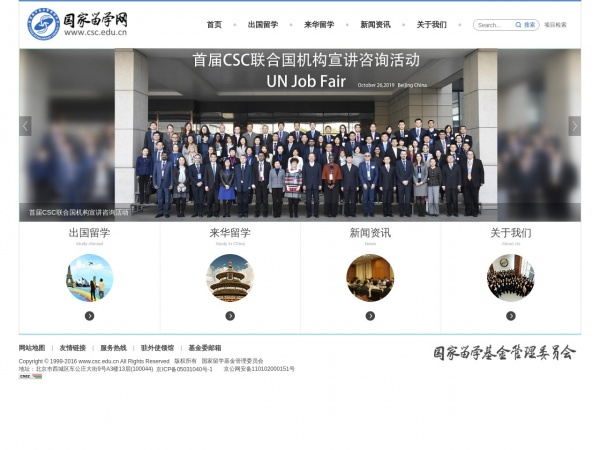Viewport: 600px width, 450px height.
Task: Open the 服务热线 footer link
Action: (113, 348)
